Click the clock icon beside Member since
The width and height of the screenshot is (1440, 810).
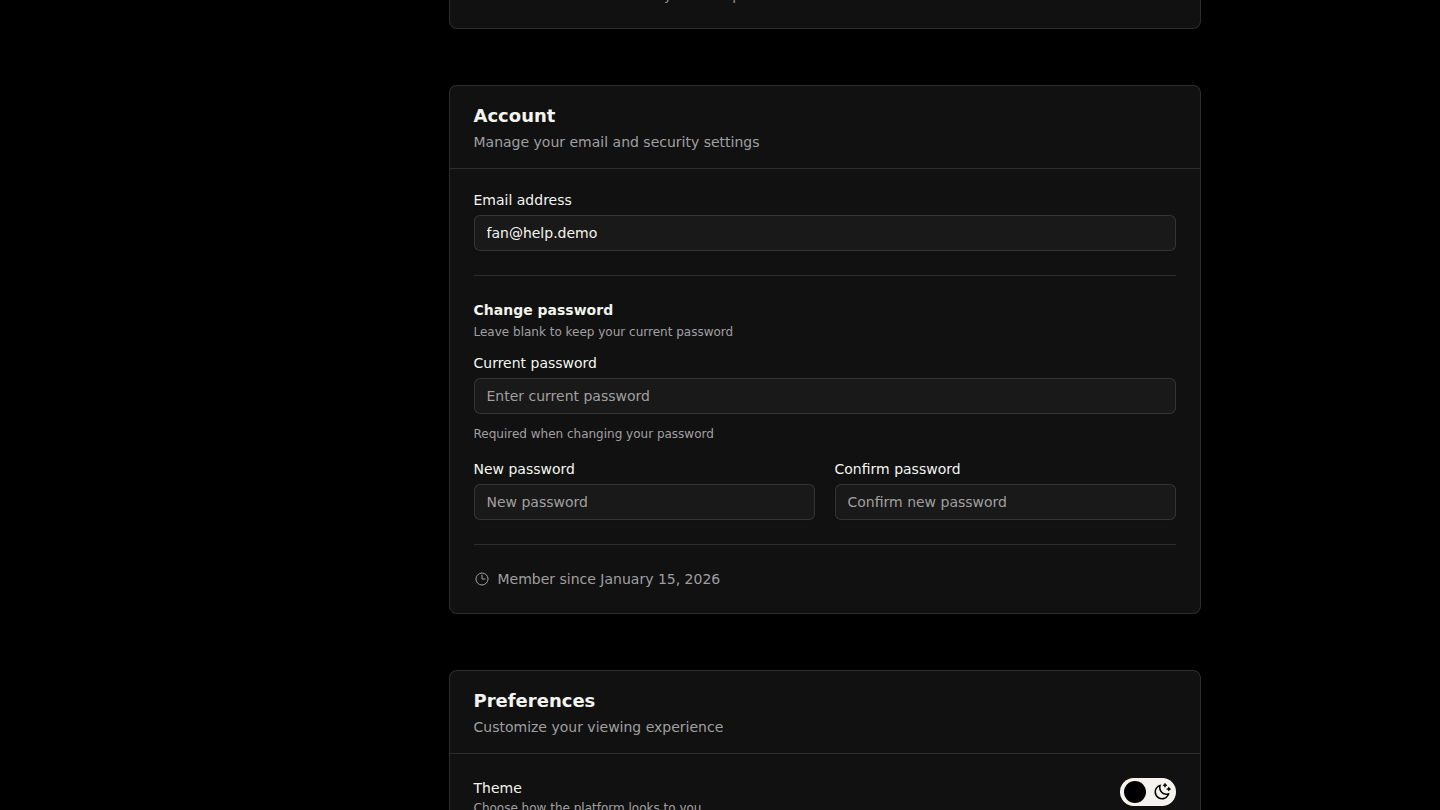(x=482, y=579)
